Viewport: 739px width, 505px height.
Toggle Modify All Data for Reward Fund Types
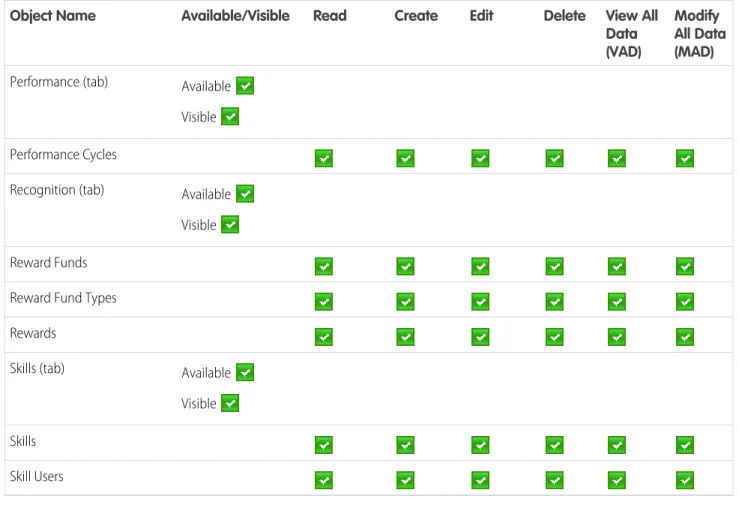pyautogui.click(x=685, y=301)
